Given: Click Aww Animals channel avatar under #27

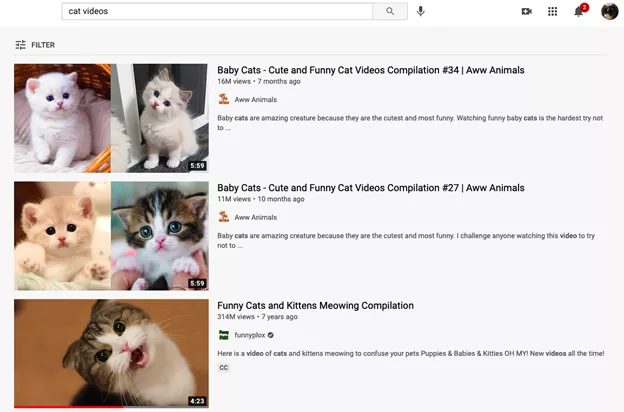Looking at the screenshot, I should (224, 217).
